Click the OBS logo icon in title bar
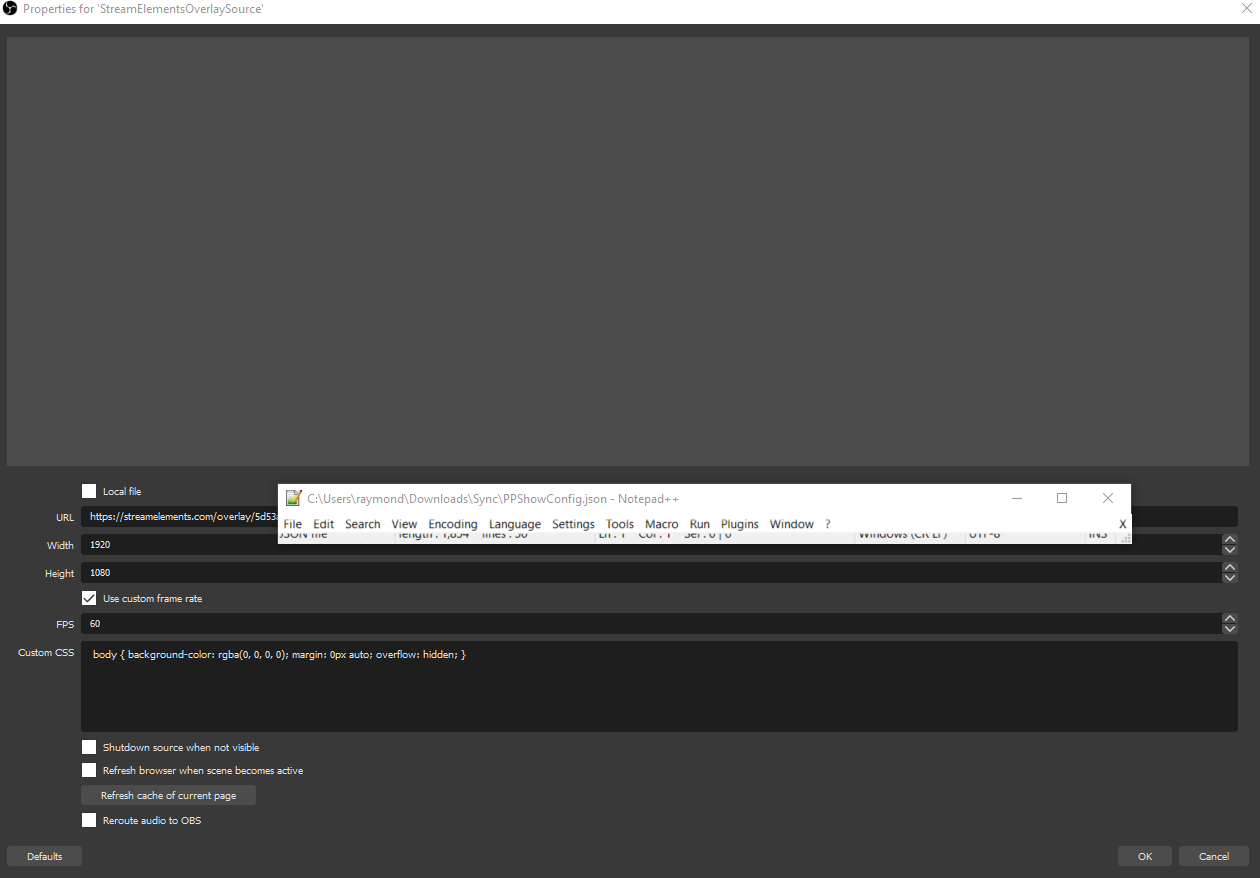Viewport: 1260px width, 878px height. tap(10, 9)
